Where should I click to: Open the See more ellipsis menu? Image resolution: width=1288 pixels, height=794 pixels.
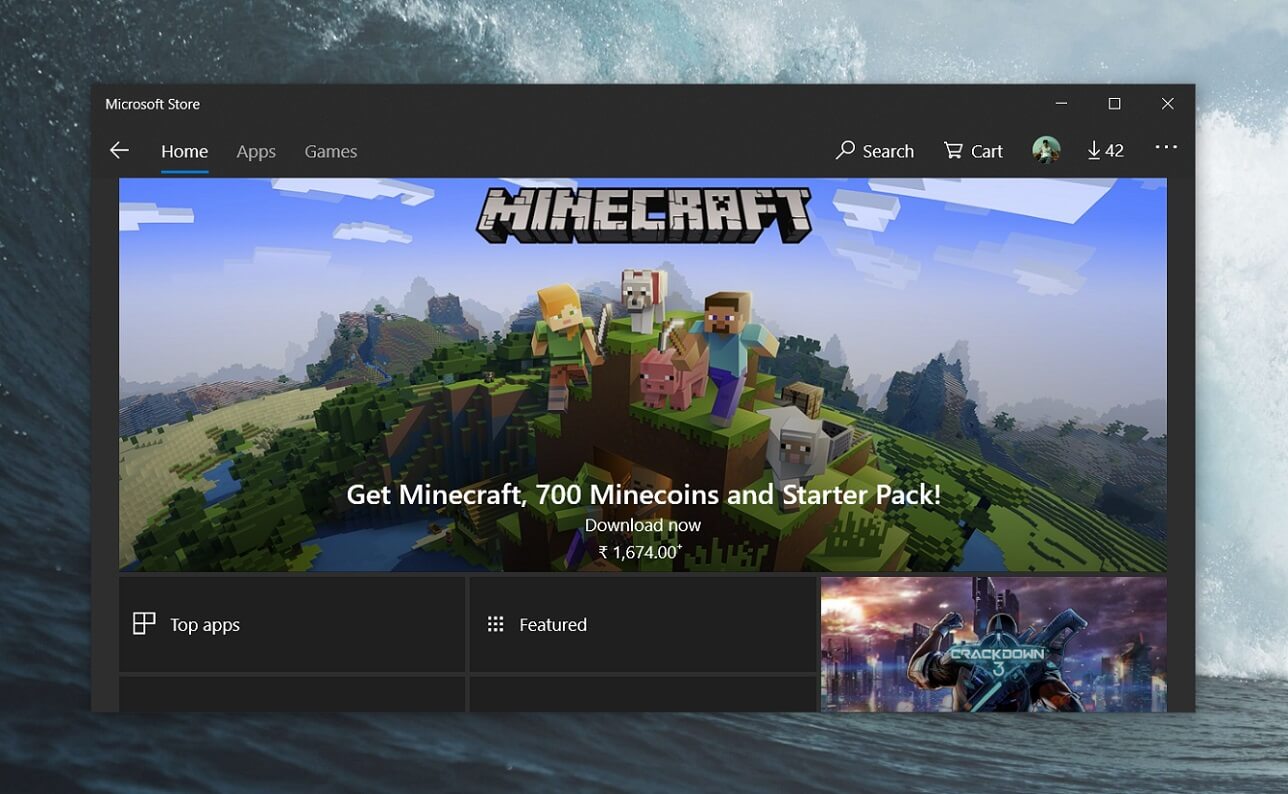pyautogui.click(x=1166, y=147)
